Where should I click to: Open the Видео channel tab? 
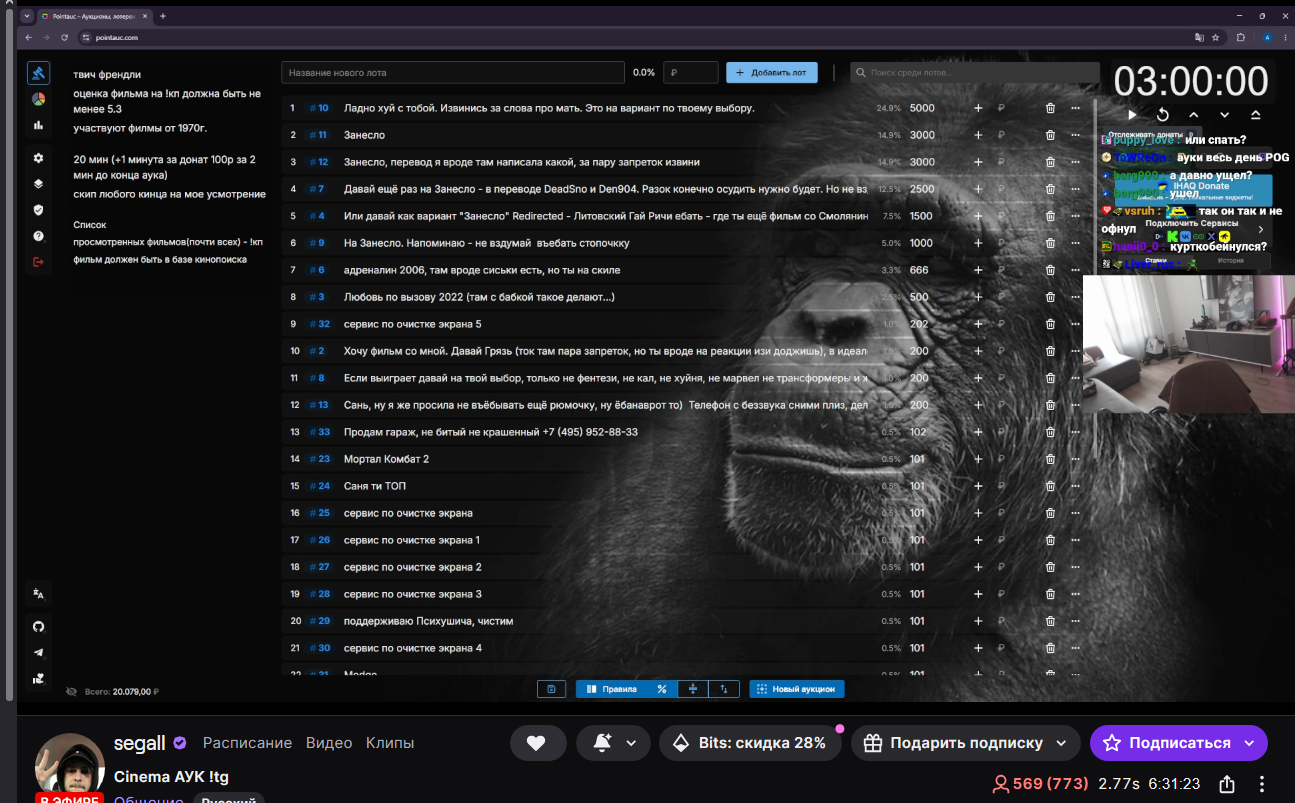tap(329, 743)
